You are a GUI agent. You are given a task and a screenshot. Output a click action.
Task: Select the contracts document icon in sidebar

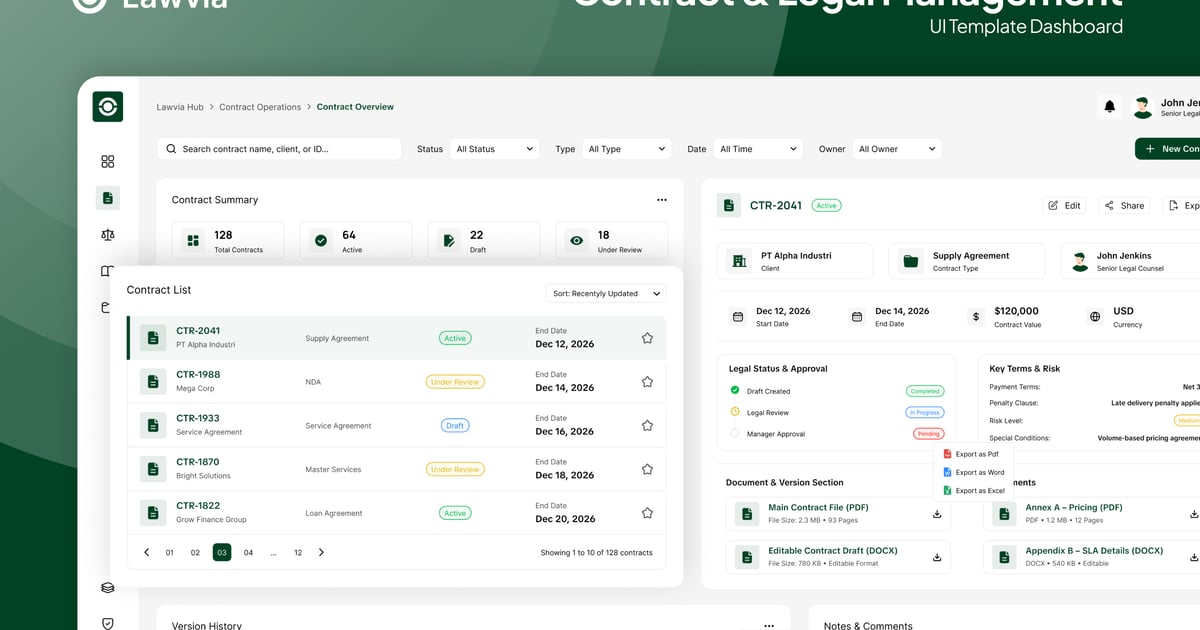tap(108, 198)
